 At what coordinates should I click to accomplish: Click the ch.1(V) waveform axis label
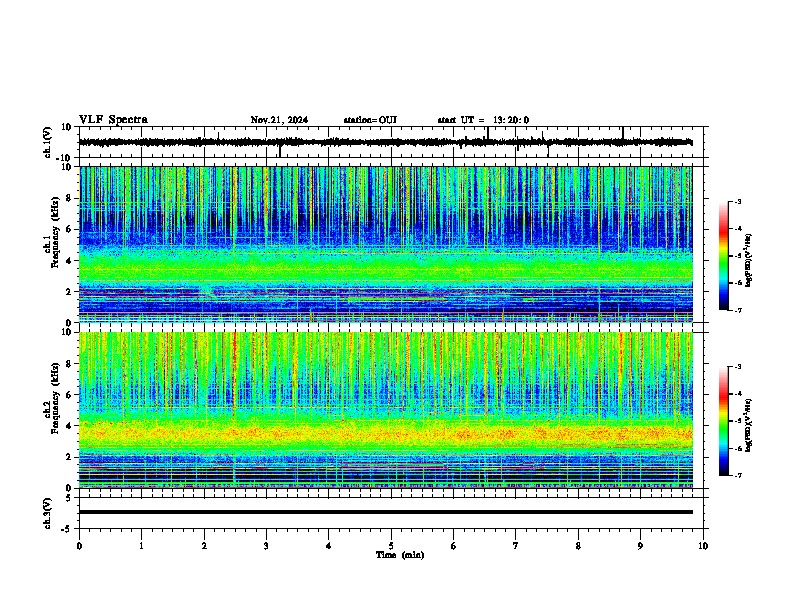pos(48,142)
